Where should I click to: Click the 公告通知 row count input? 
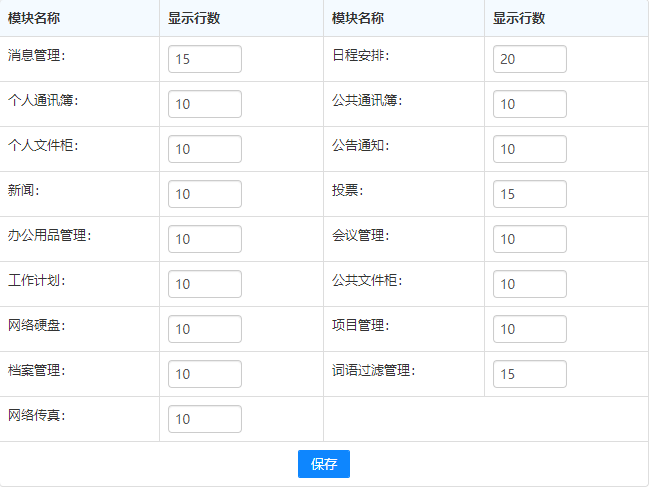point(529,149)
